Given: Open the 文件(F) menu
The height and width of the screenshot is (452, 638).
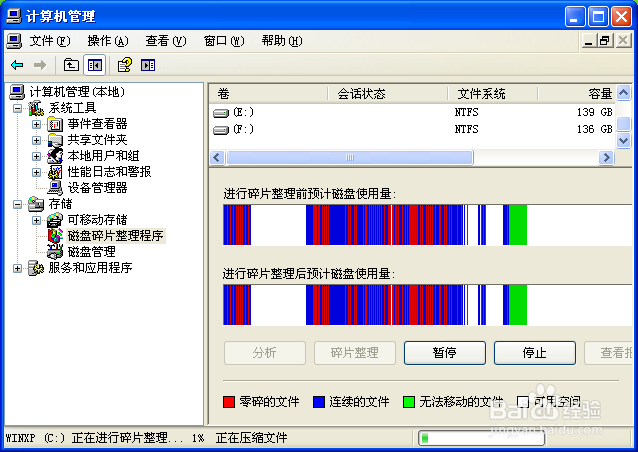Looking at the screenshot, I should coord(50,41).
